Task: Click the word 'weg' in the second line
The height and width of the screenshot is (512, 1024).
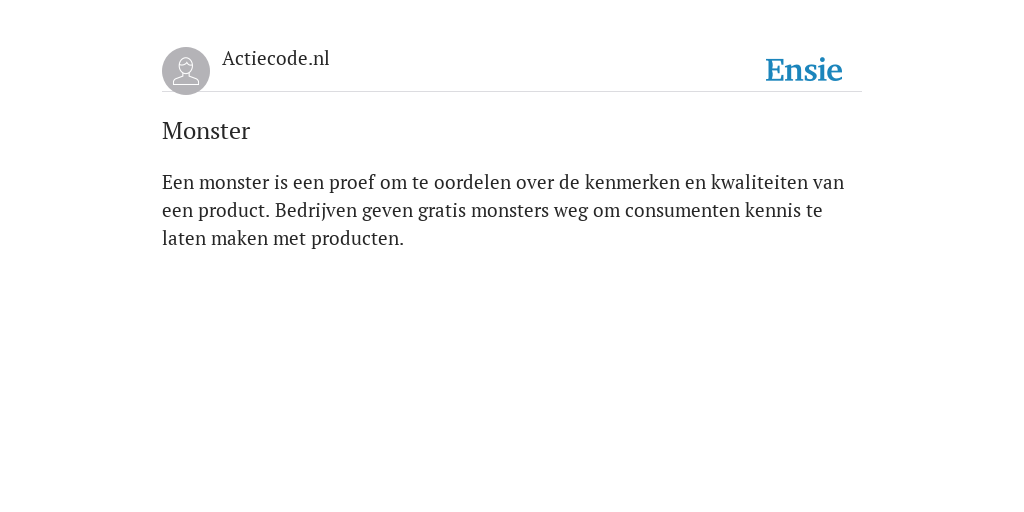Action: pos(571,213)
